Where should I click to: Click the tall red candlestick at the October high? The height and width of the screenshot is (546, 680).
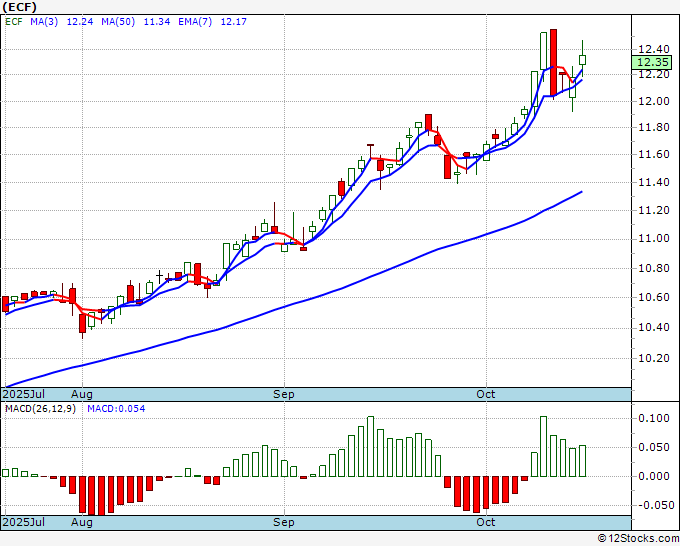553,63
